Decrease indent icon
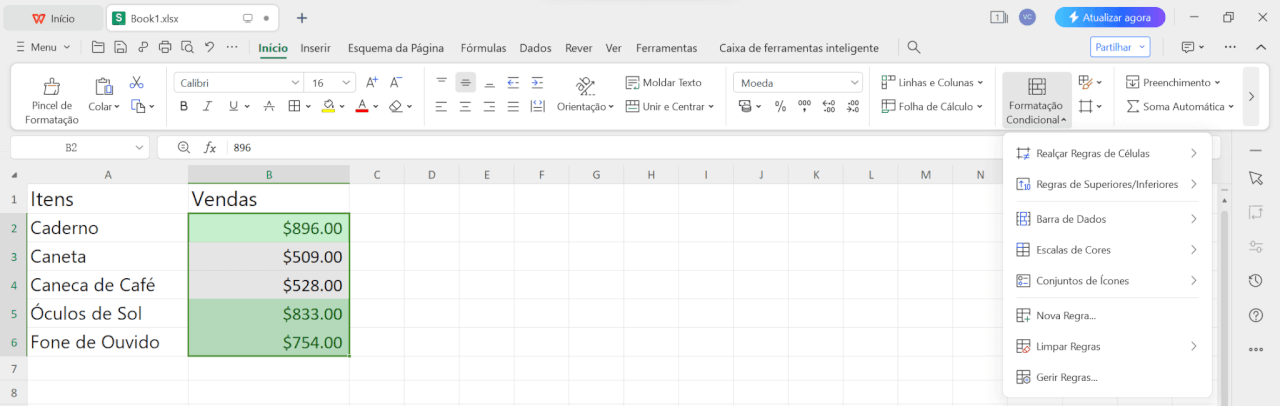The width and height of the screenshot is (1280, 406). (513, 82)
